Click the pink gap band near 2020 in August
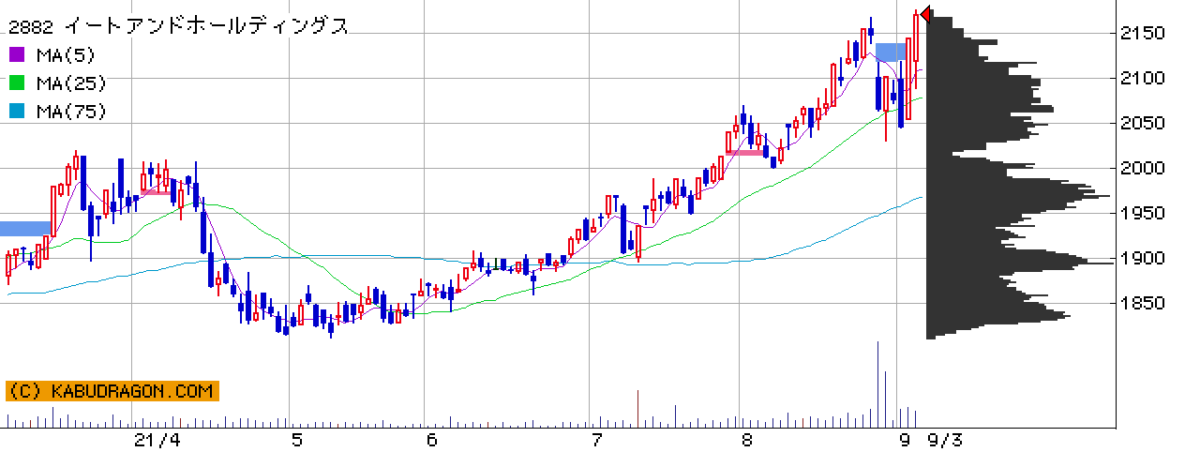This screenshot has width=1200, height=452. pyautogui.click(x=744, y=153)
